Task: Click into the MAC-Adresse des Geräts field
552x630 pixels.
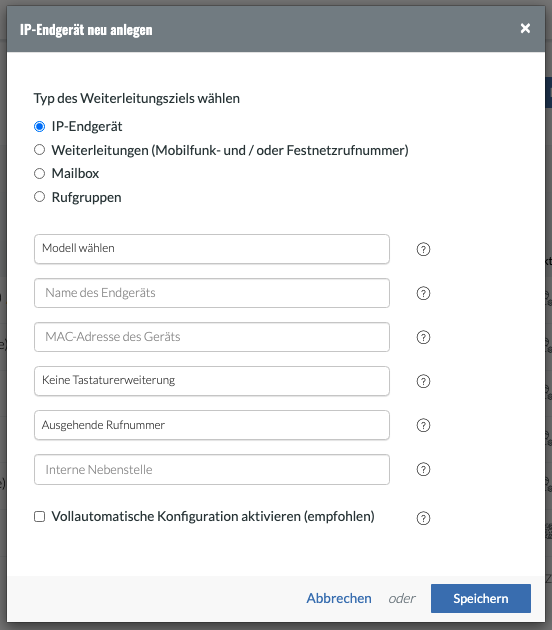Action: coord(212,337)
